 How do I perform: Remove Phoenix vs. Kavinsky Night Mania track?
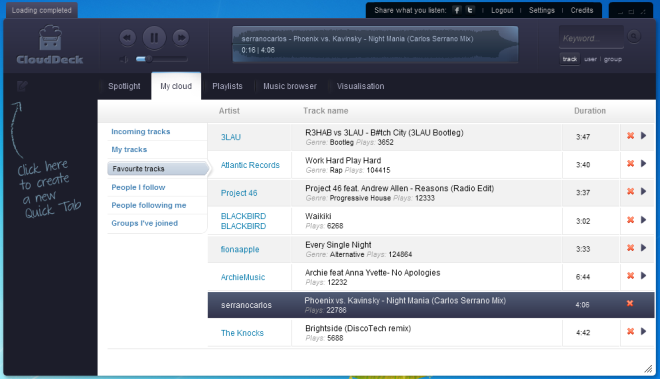pyautogui.click(x=630, y=303)
